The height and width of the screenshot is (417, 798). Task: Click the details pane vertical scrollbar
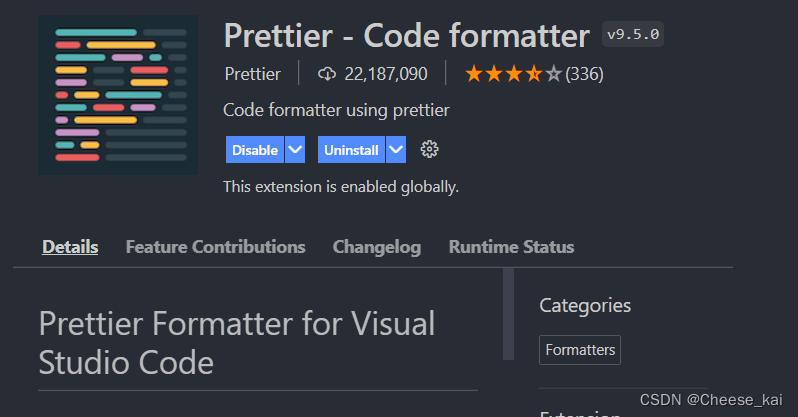[508, 314]
